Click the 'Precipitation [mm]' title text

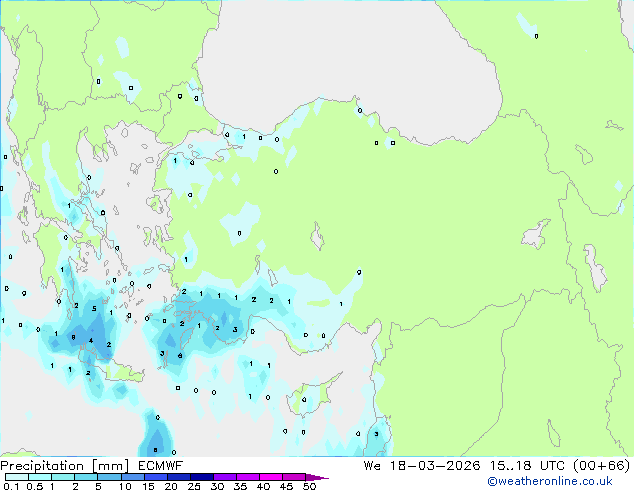65,466
